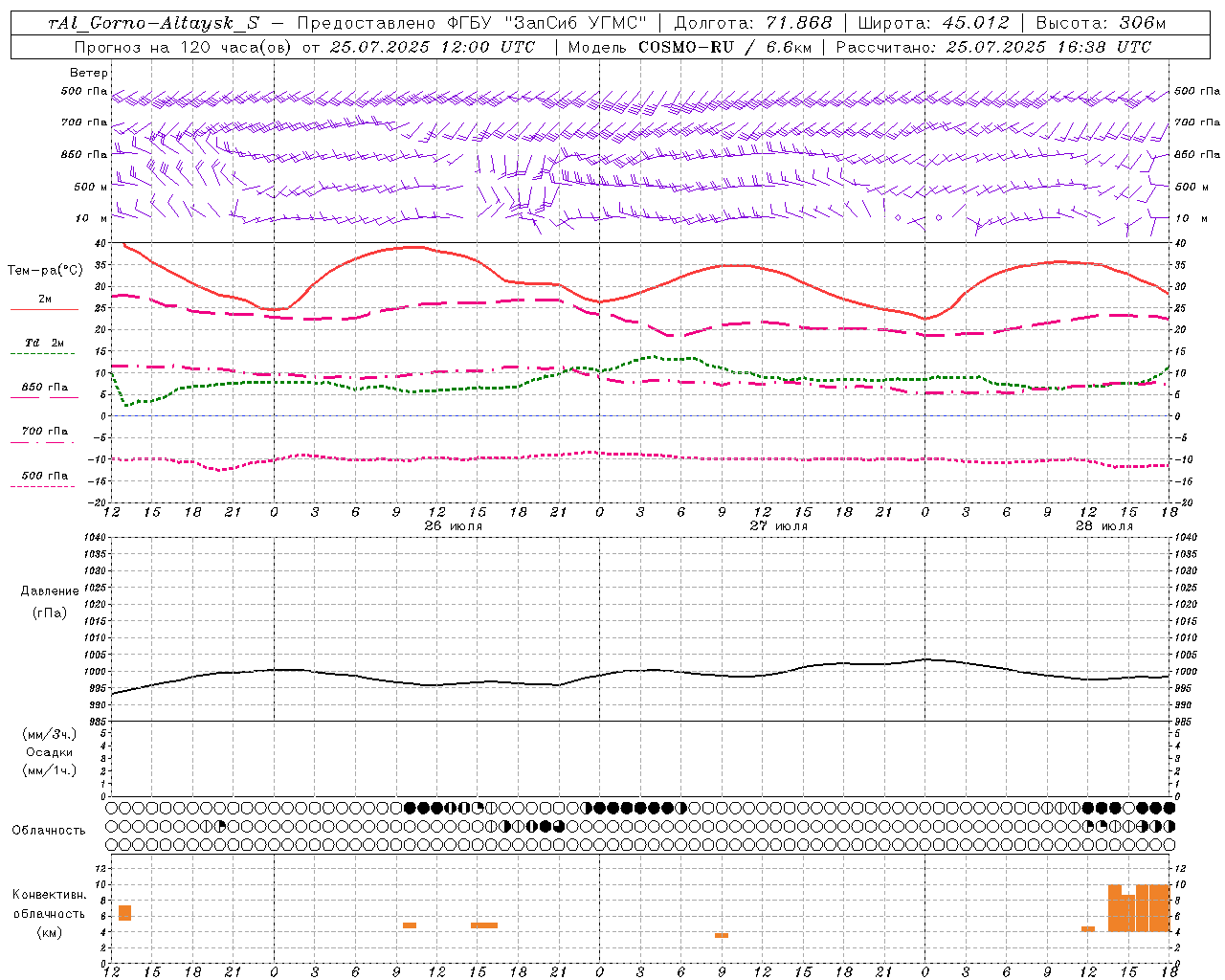Click the Давление pressure chart label

50,591
